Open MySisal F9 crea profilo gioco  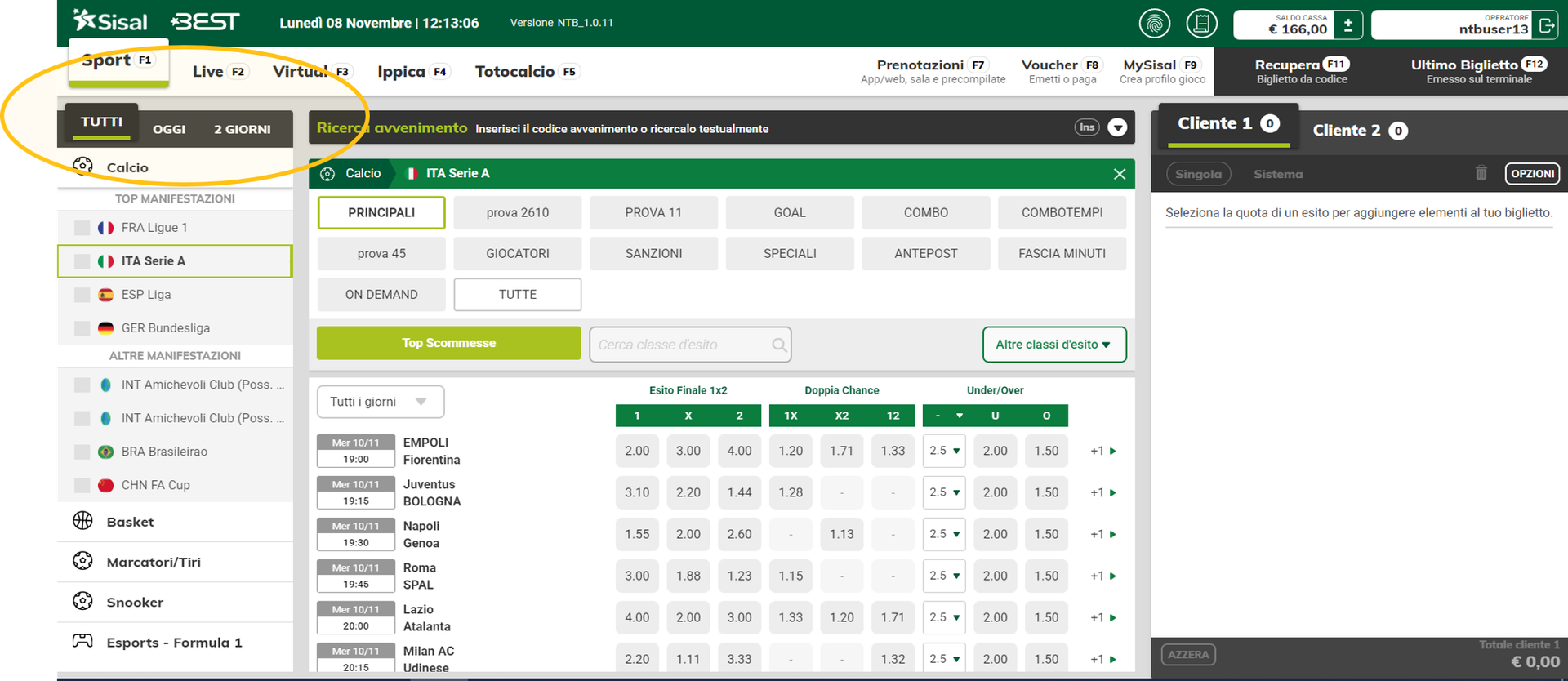coord(1162,71)
